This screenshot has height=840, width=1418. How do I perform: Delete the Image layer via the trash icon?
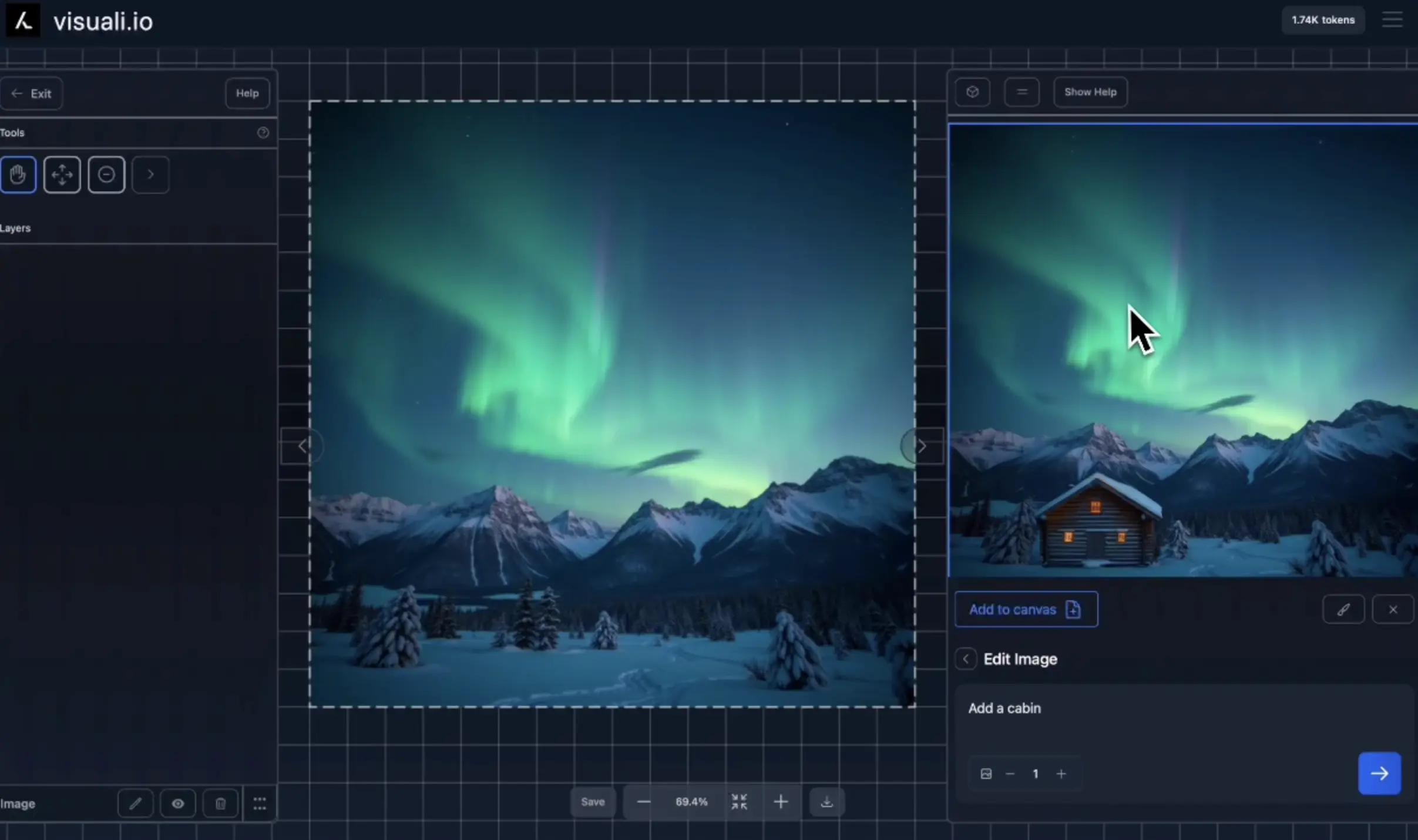pos(220,803)
